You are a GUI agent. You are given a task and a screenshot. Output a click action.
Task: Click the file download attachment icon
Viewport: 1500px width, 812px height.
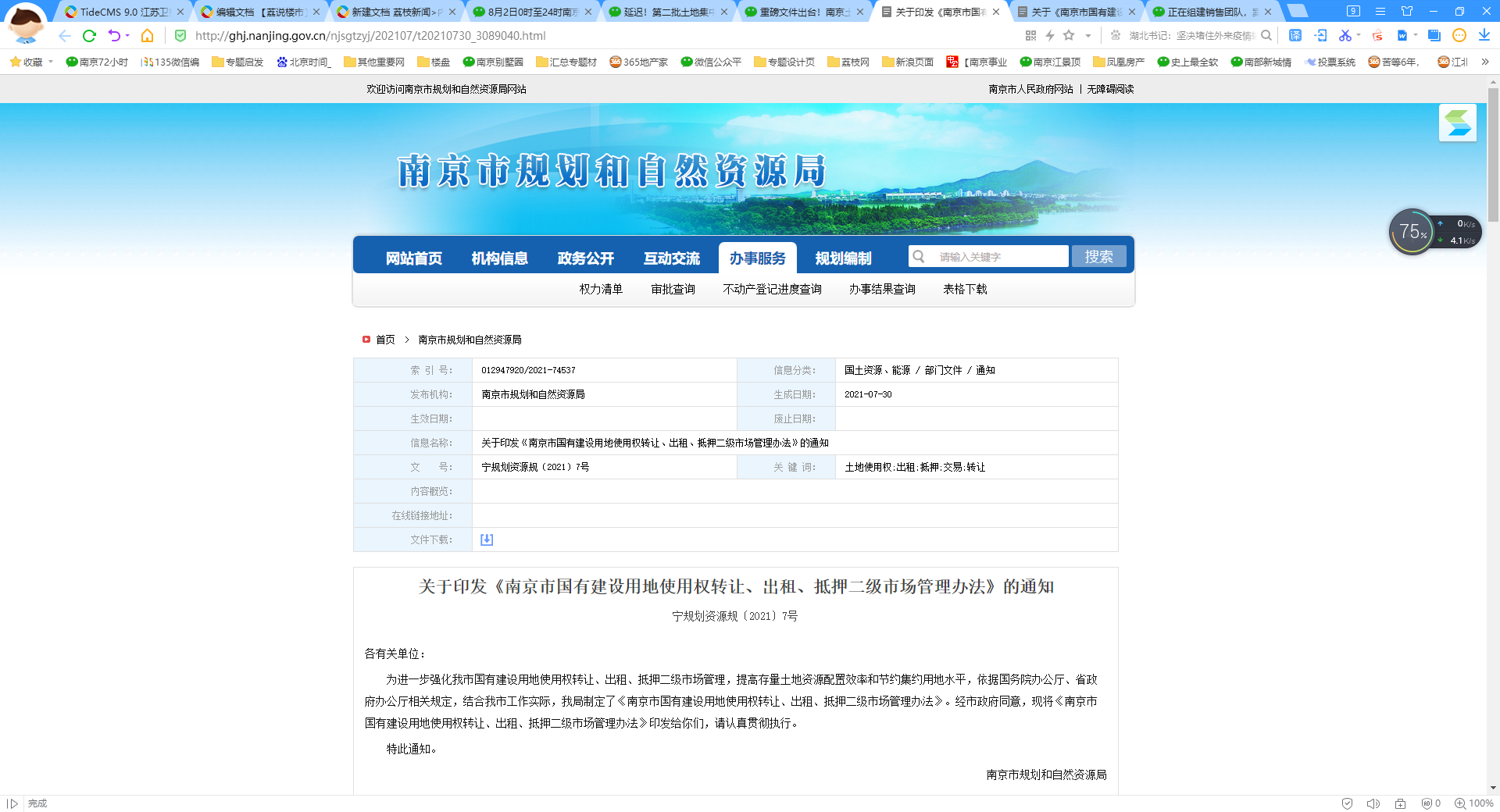(x=487, y=540)
